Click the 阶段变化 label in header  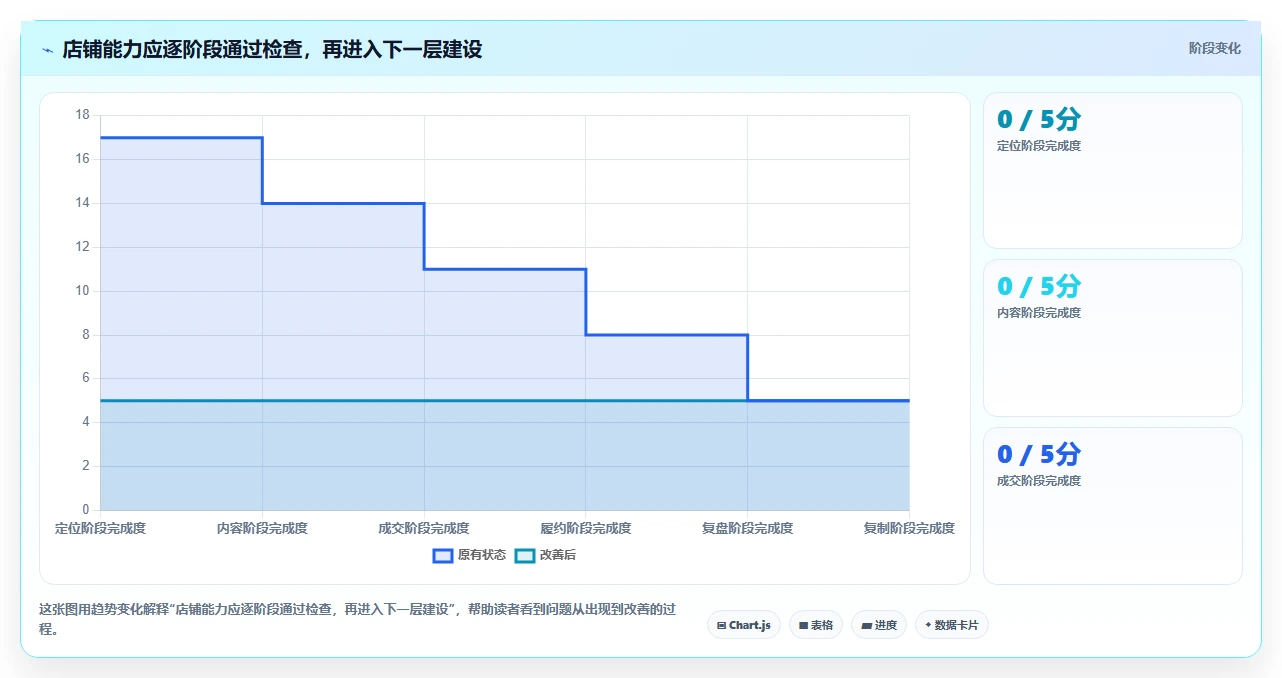point(1214,48)
